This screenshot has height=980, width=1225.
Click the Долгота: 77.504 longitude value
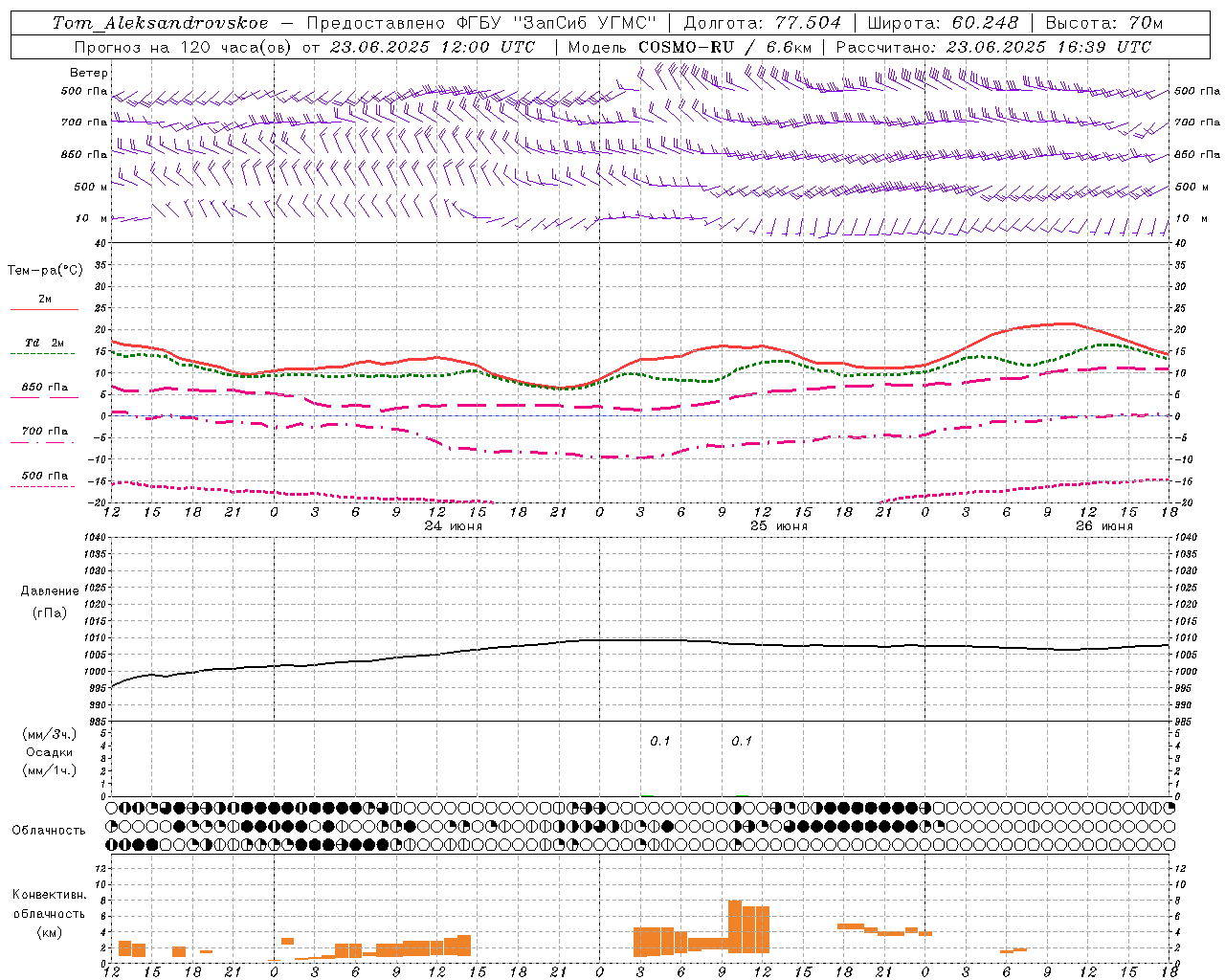(x=762, y=23)
